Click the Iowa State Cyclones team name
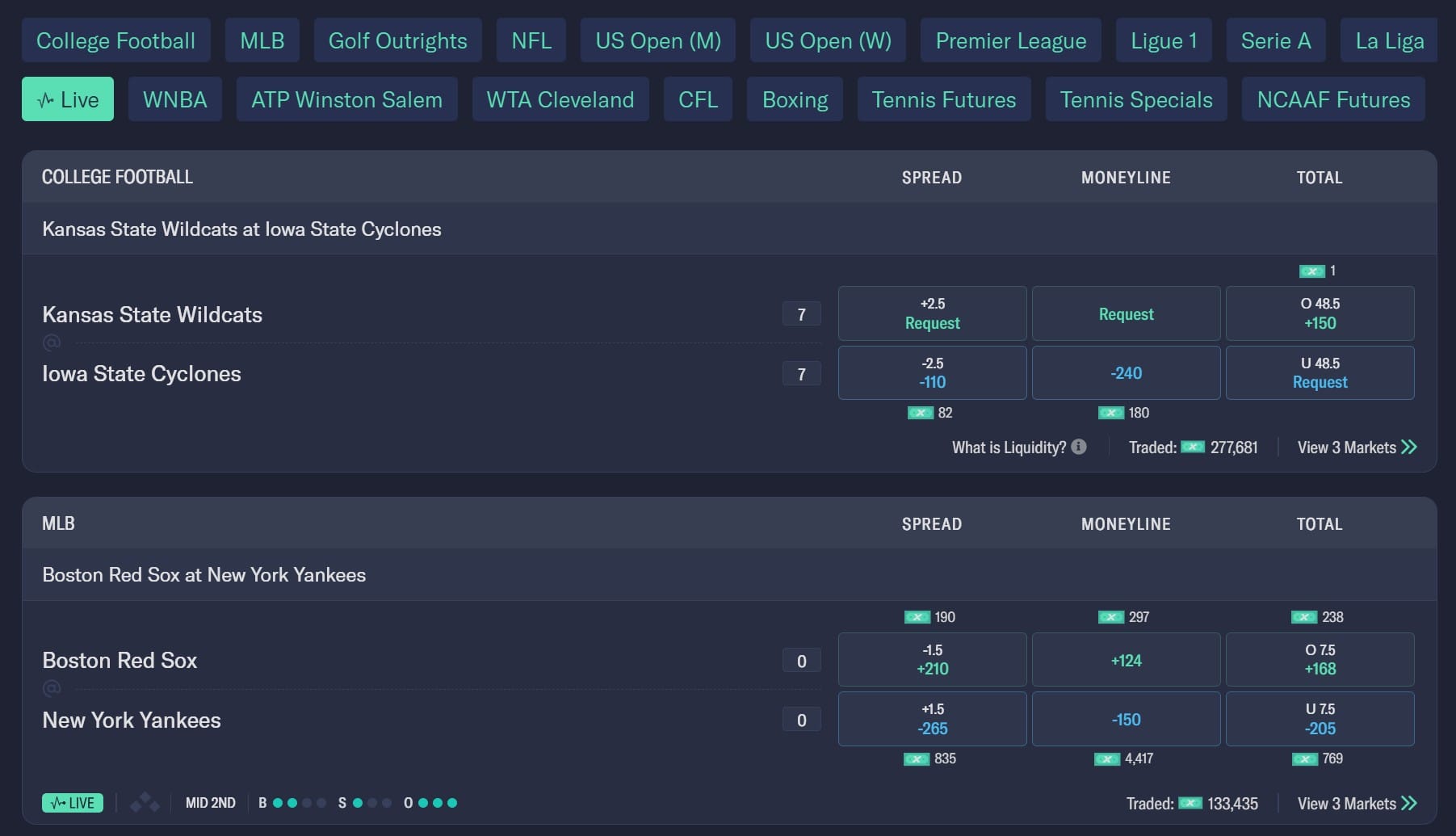 [141, 374]
